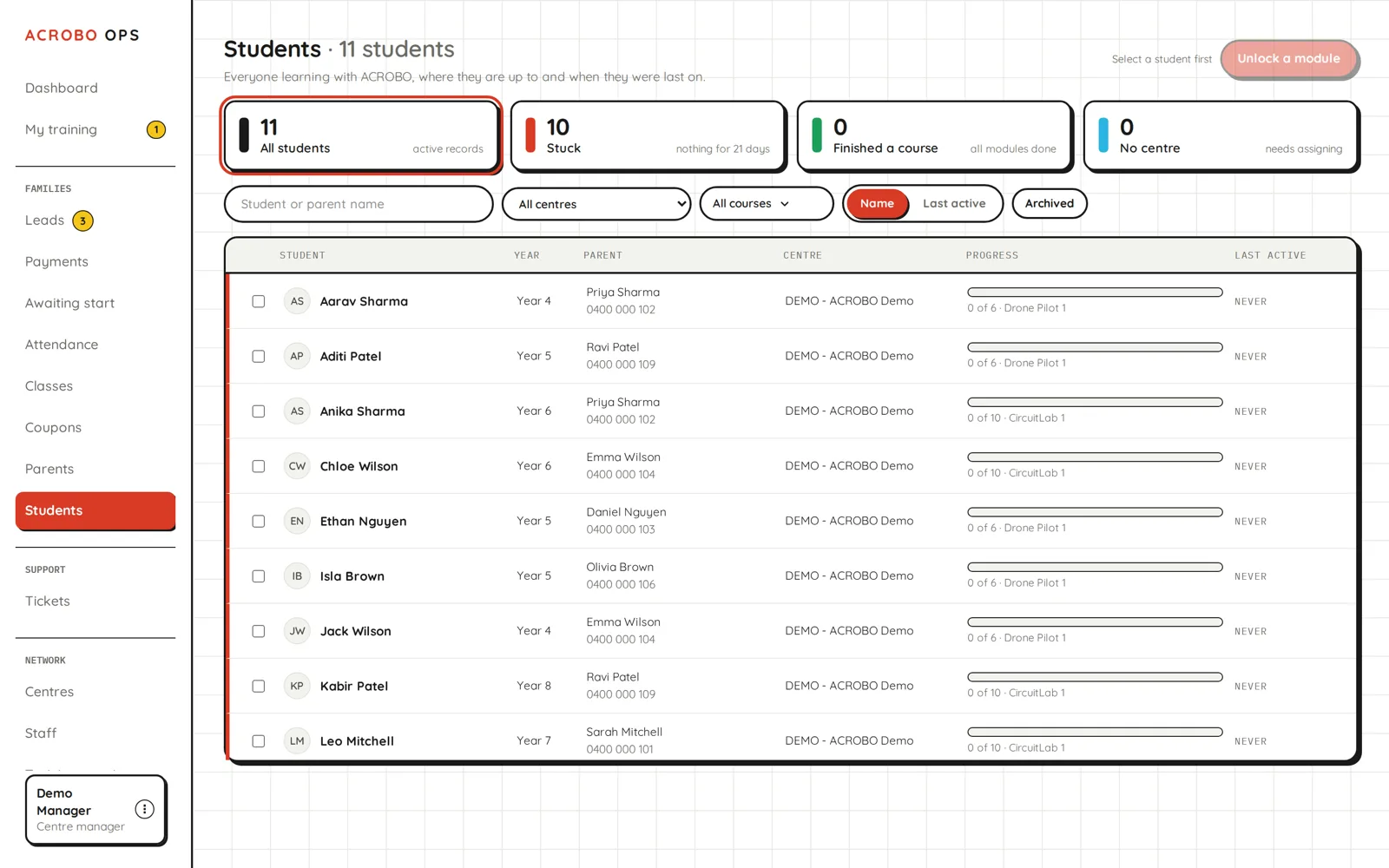
Task: Click the Unlock a module button
Action: click(x=1289, y=59)
